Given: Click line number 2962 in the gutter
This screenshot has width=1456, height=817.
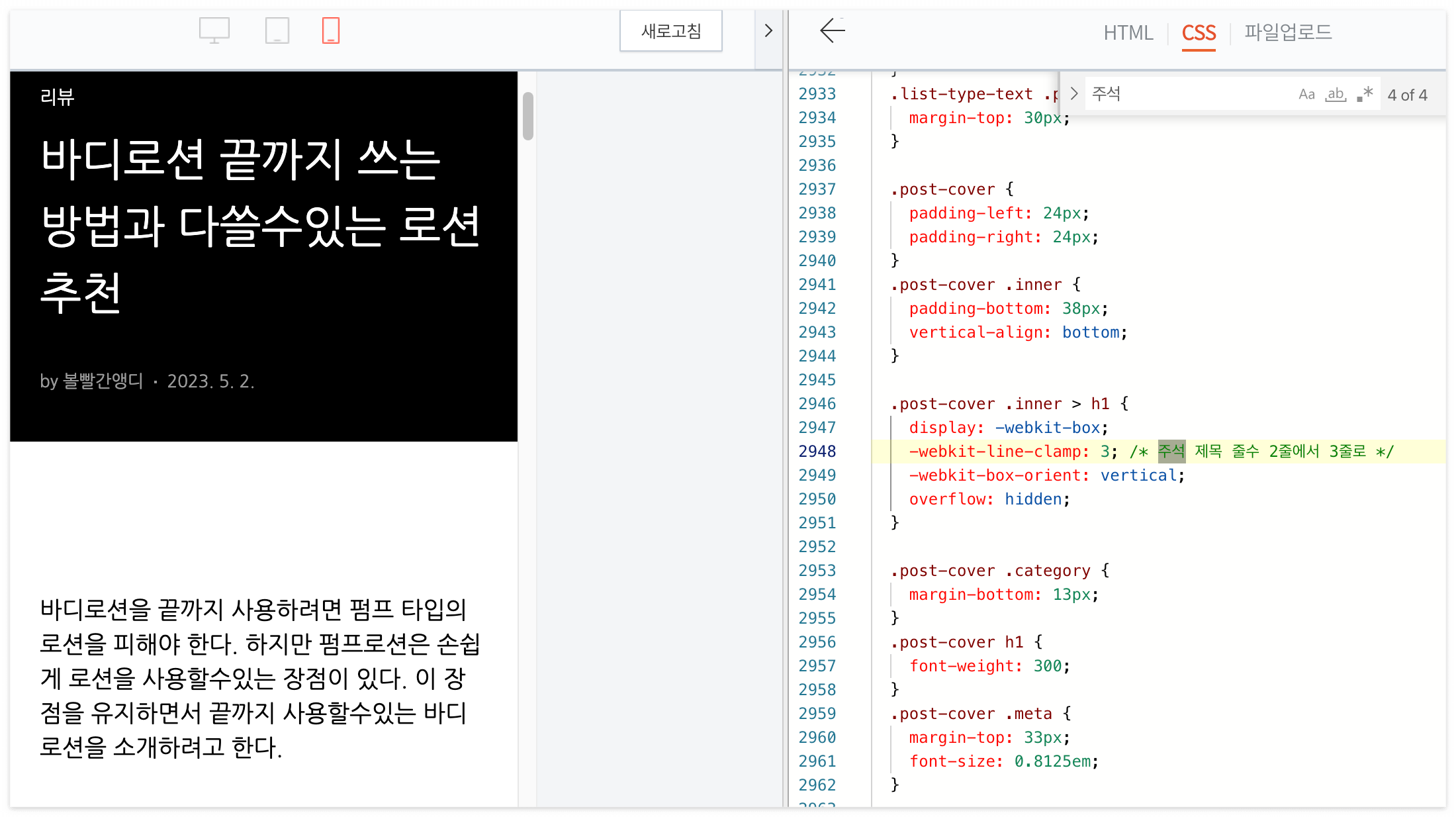Looking at the screenshot, I should click(817, 785).
